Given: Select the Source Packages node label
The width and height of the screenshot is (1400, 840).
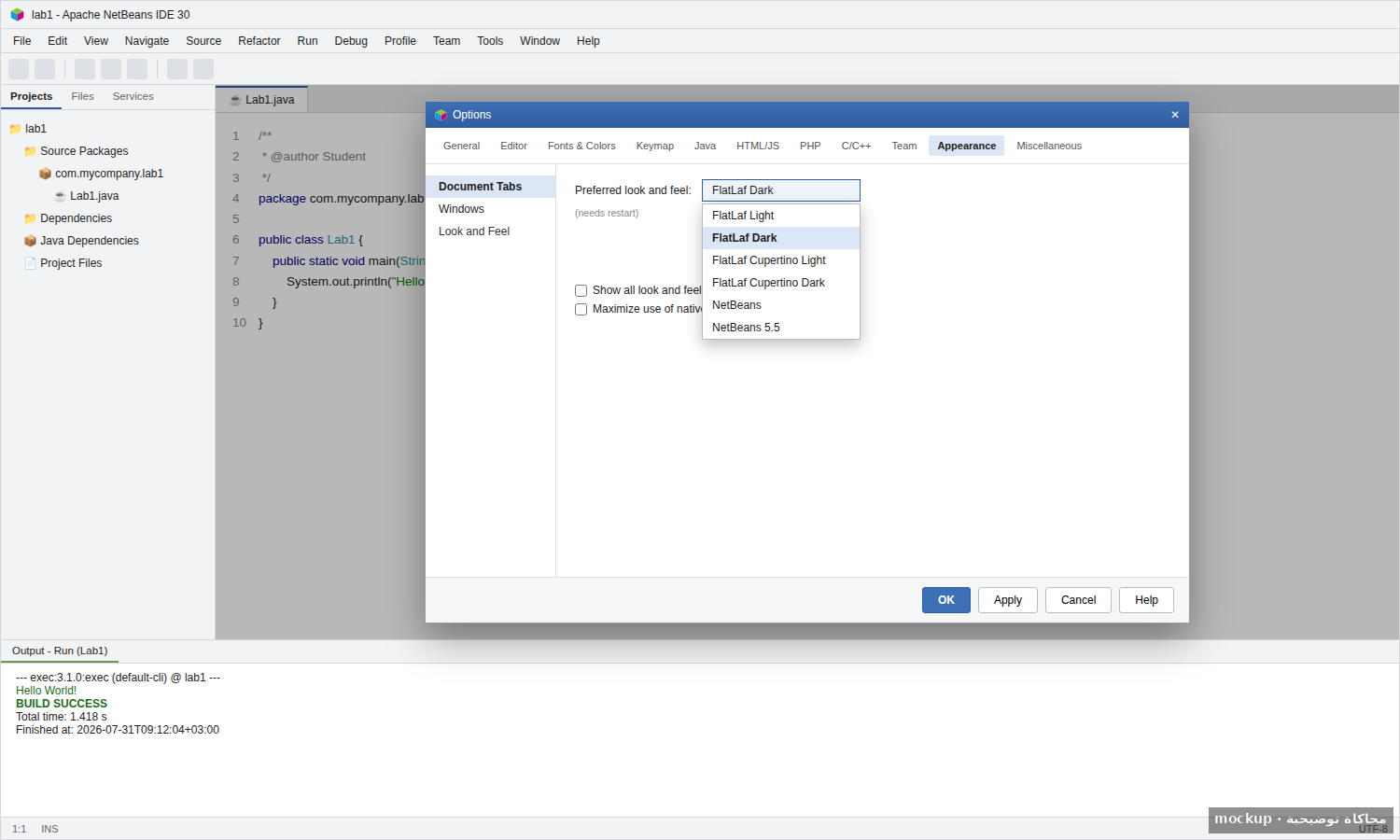Looking at the screenshot, I should 84,151.
